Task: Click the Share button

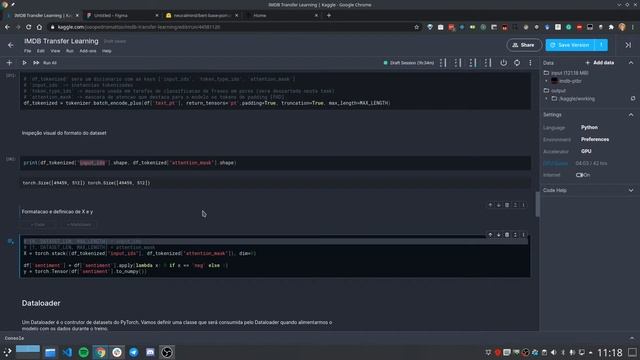Action: [x=524, y=45]
